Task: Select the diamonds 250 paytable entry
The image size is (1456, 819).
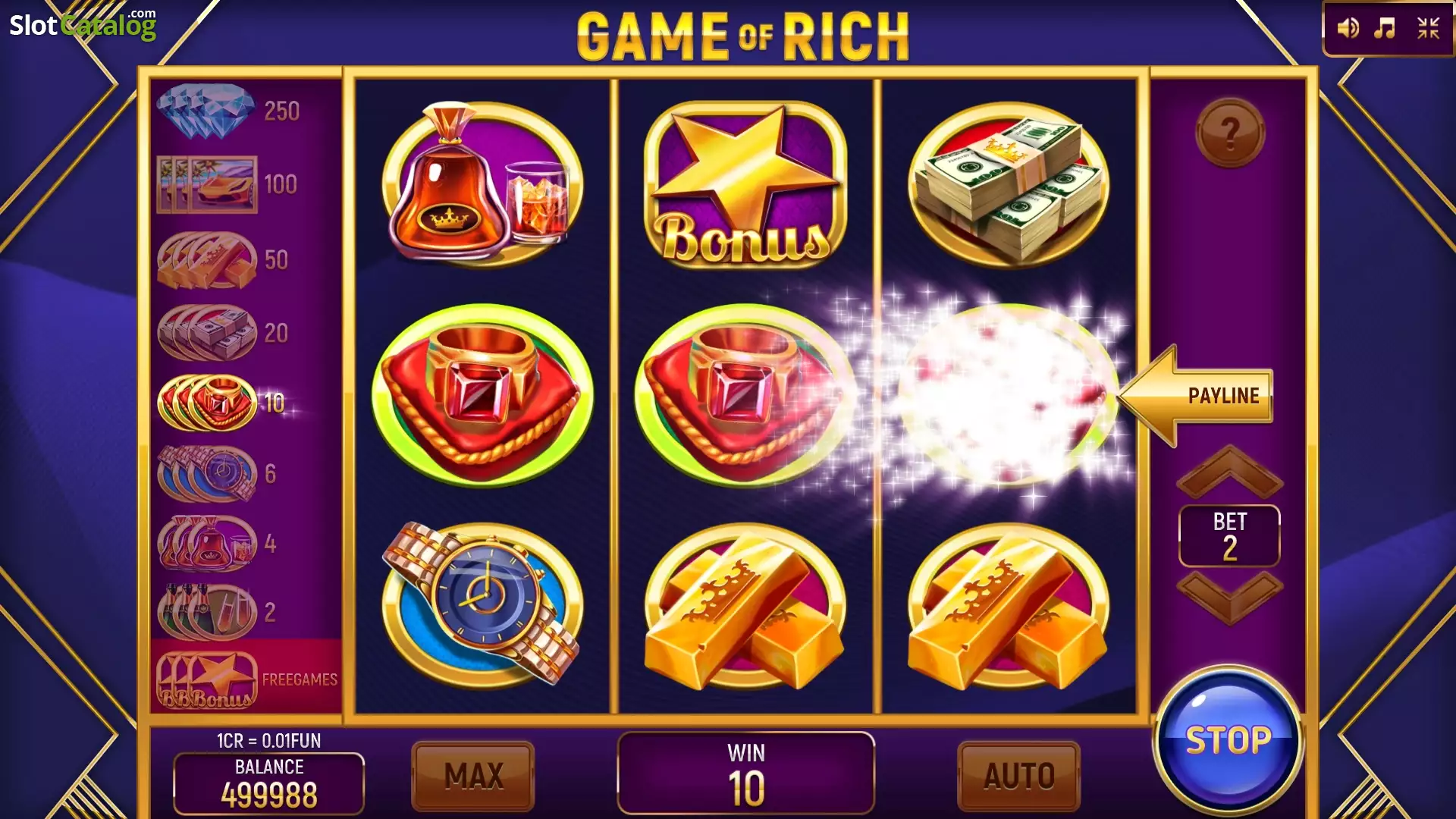Action: pyautogui.click(x=229, y=111)
